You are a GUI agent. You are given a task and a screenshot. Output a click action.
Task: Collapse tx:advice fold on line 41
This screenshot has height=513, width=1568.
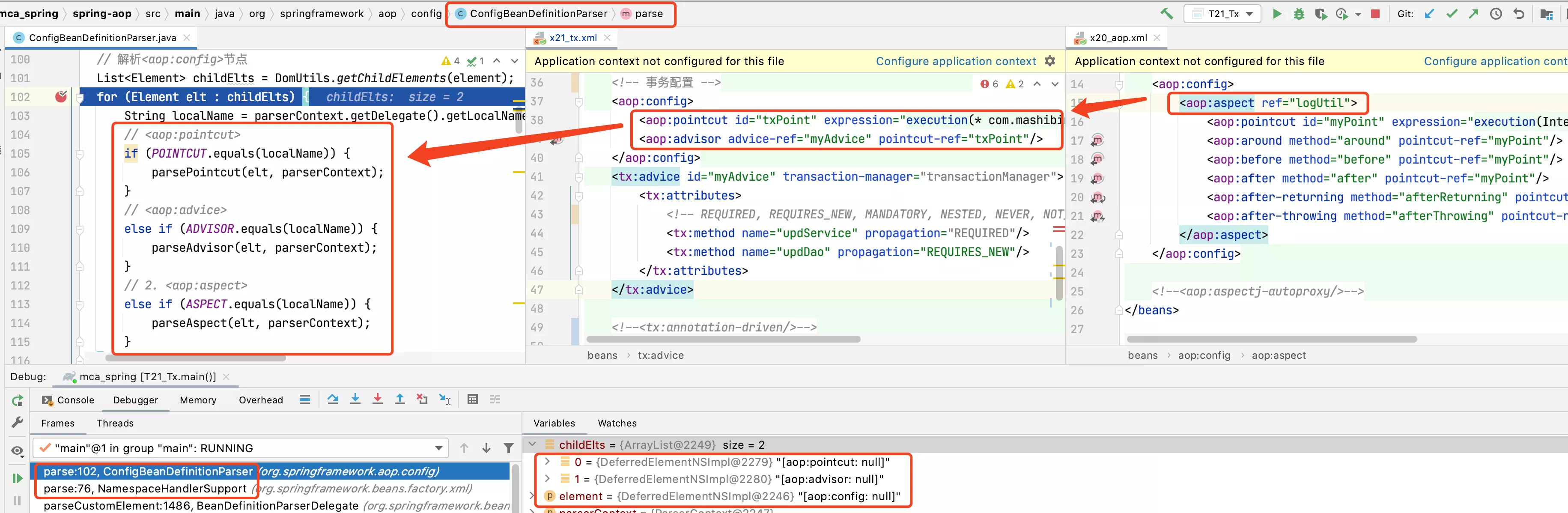click(x=579, y=177)
